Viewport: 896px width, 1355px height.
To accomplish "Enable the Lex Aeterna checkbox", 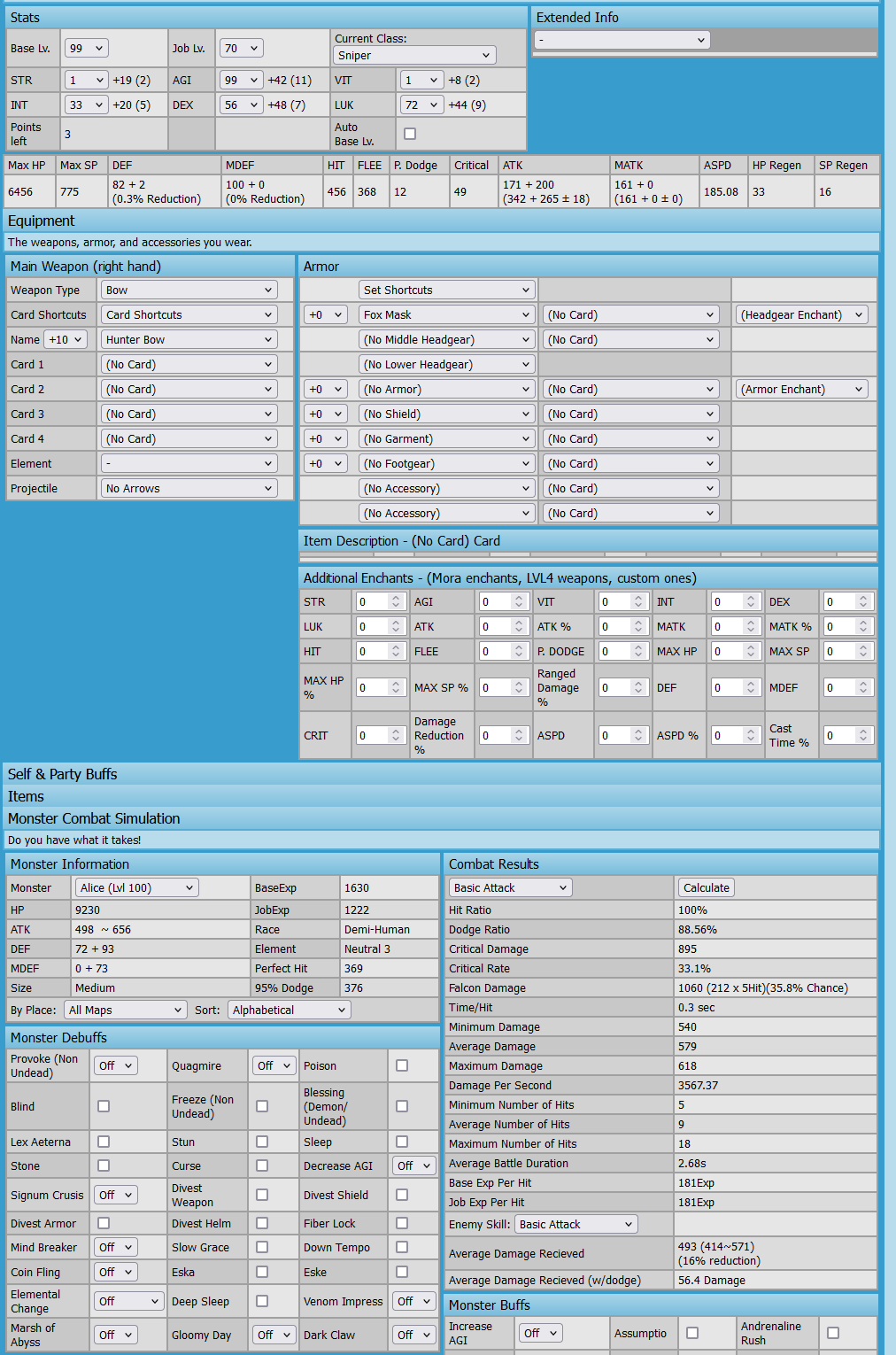I will point(104,1142).
